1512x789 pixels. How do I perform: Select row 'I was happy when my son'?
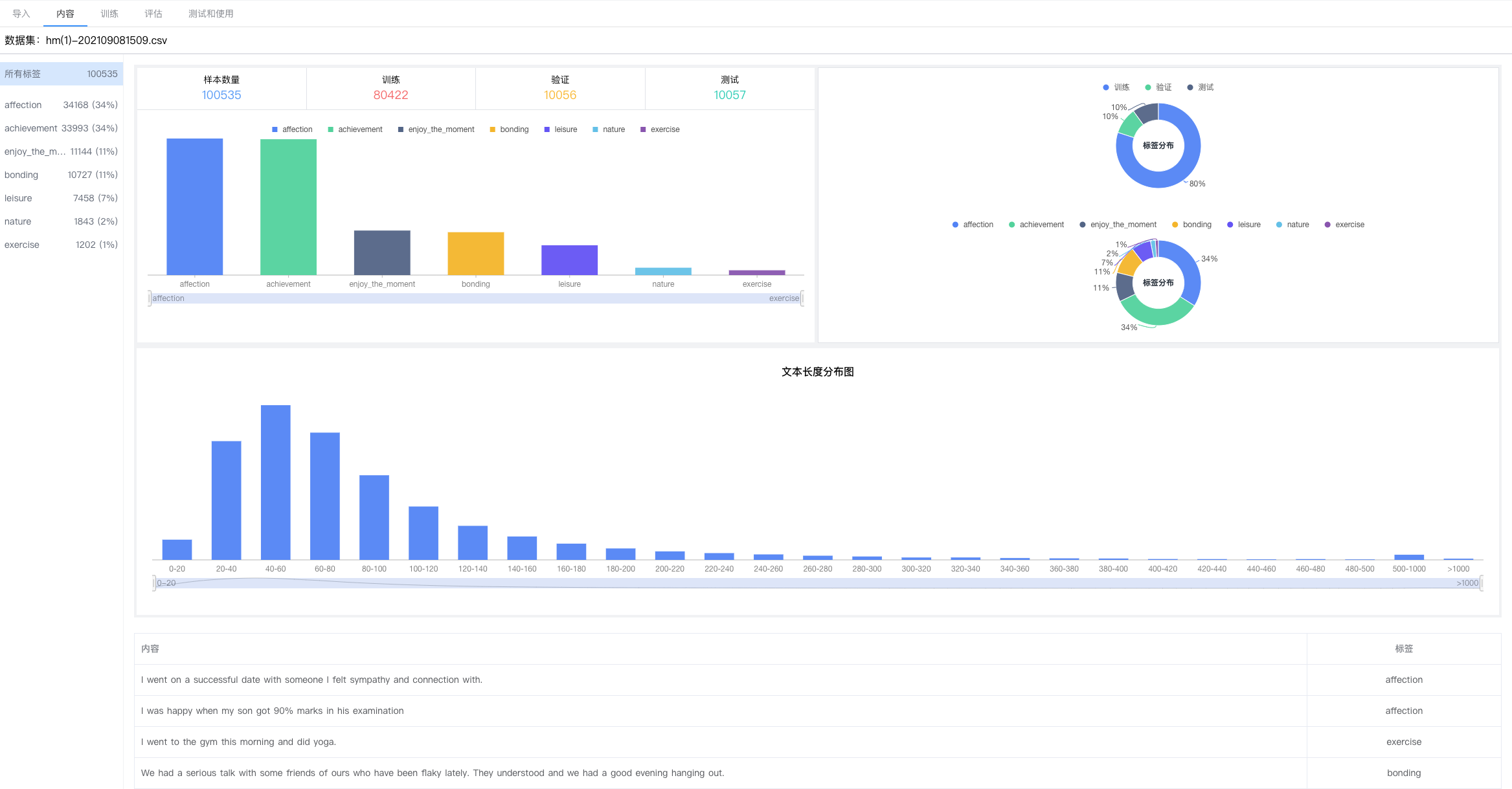[818, 711]
